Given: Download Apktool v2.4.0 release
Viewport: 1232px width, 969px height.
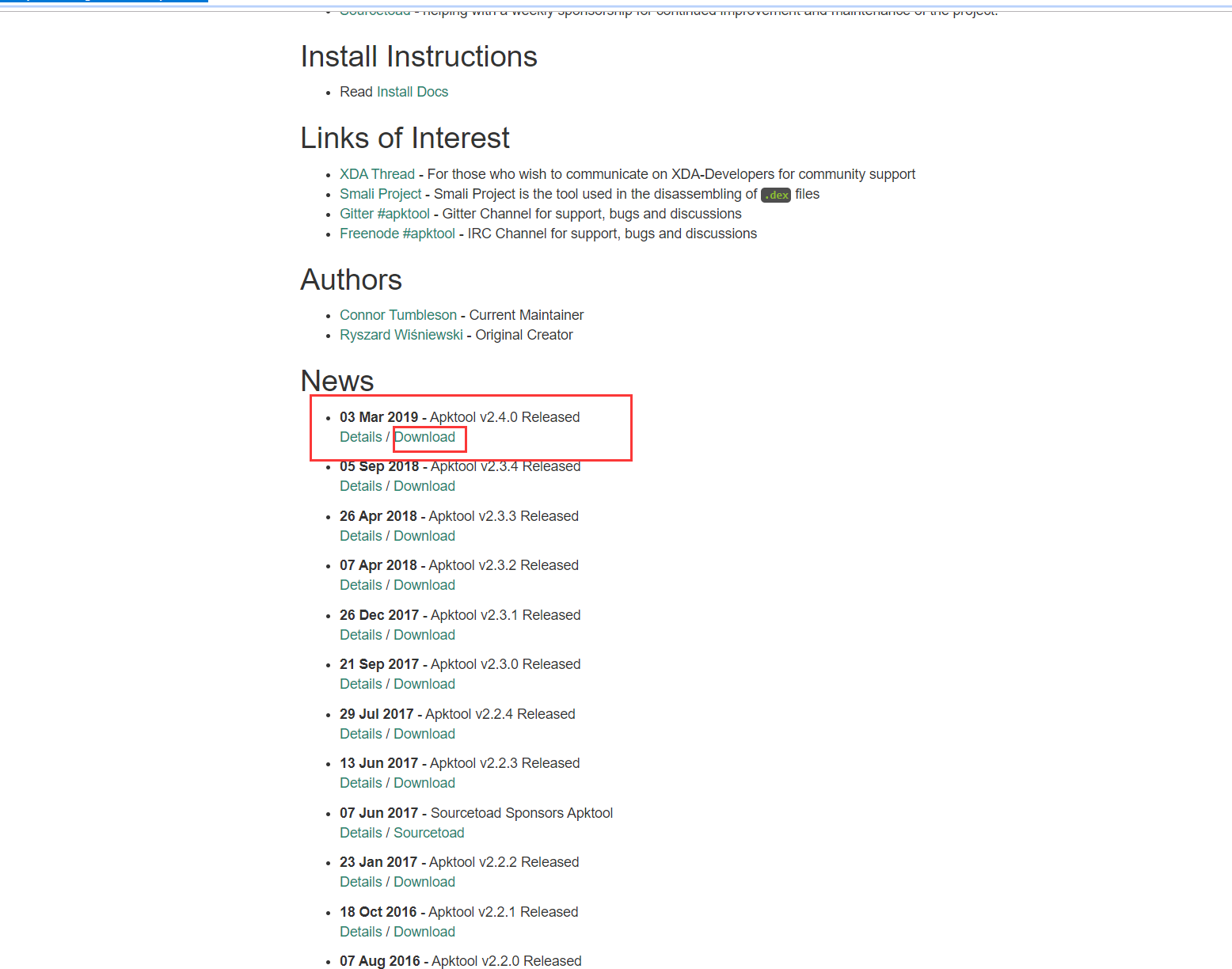Looking at the screenshot, I should pos(424,437).
